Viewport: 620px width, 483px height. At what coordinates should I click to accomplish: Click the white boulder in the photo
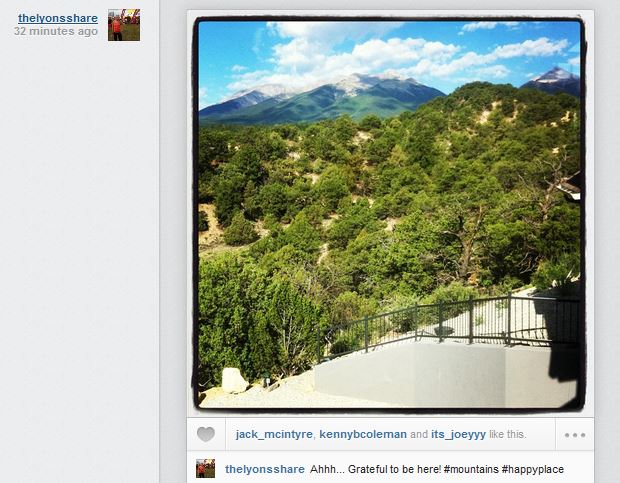click(x=234, y=380)
